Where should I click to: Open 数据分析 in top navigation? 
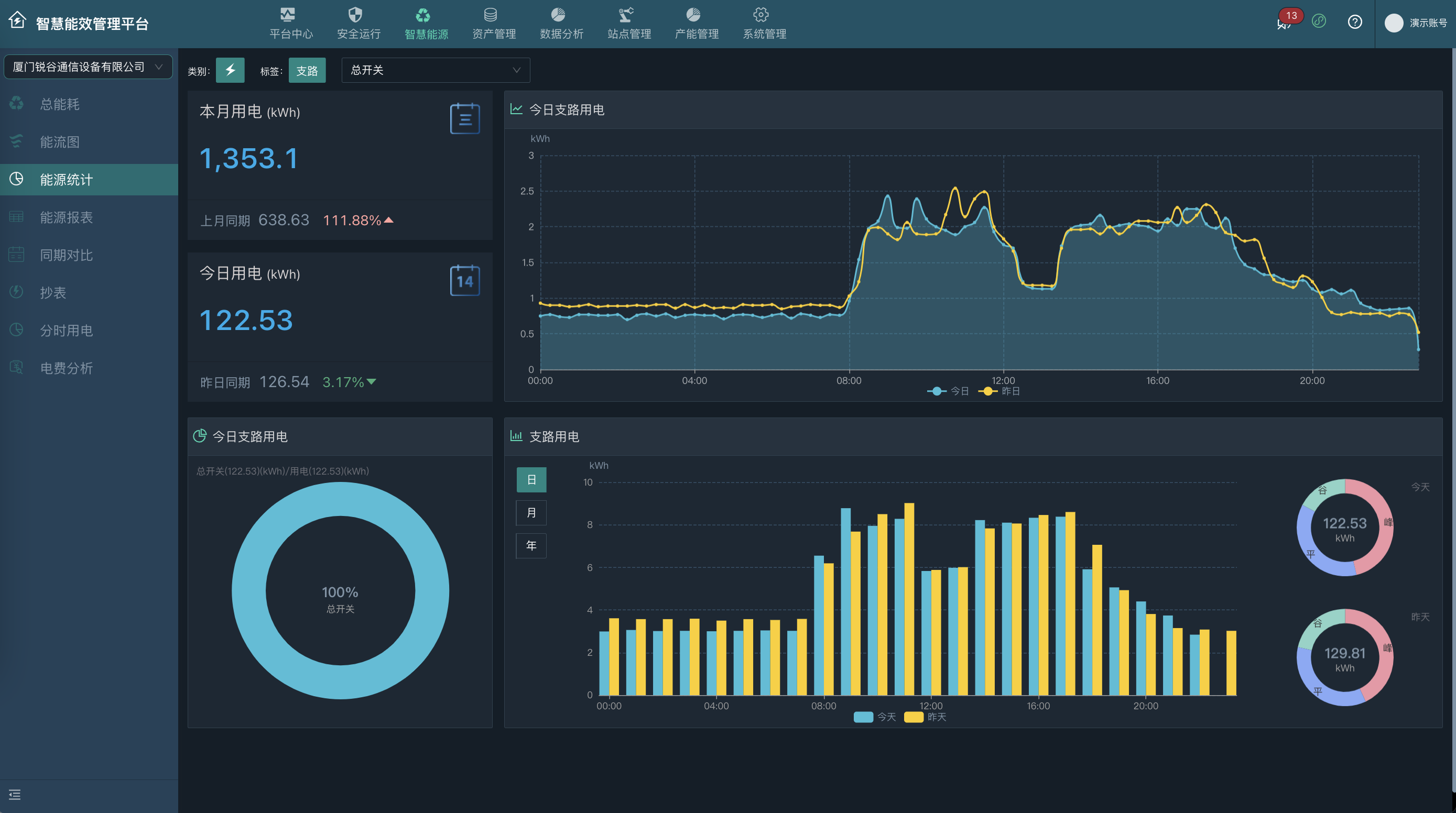point(561,24)
